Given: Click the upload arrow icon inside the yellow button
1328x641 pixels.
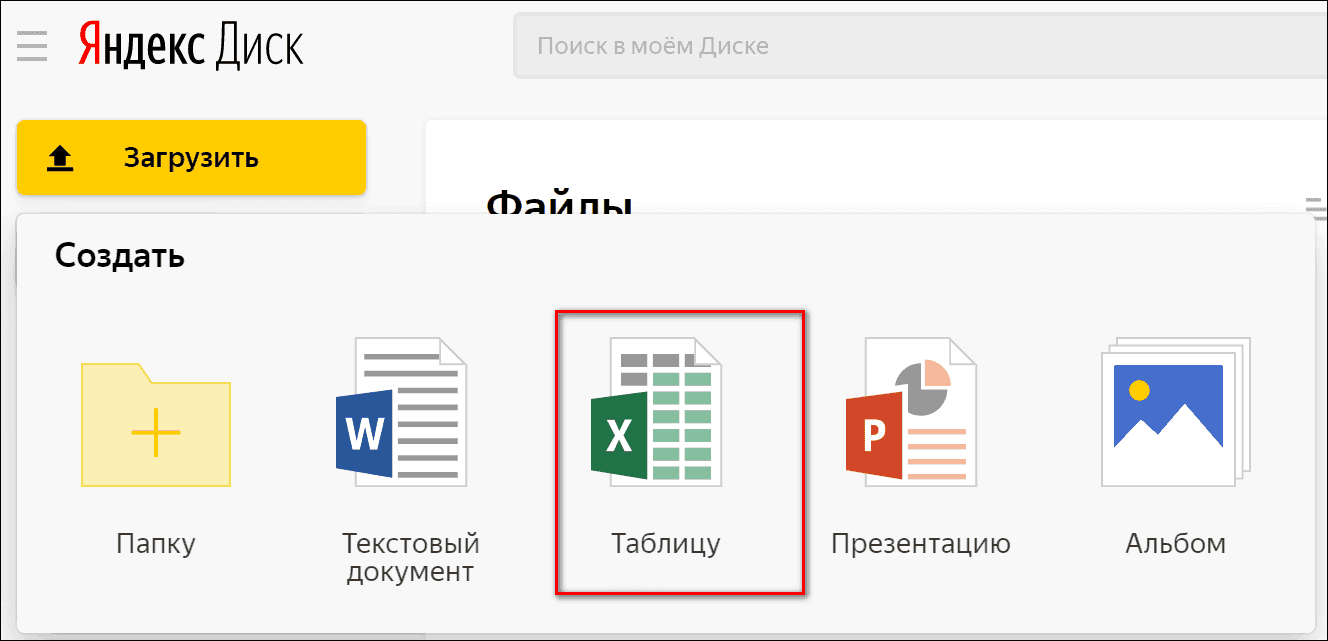Looking at the screenshot, I should pyautogui.click(x=58, y=157).
